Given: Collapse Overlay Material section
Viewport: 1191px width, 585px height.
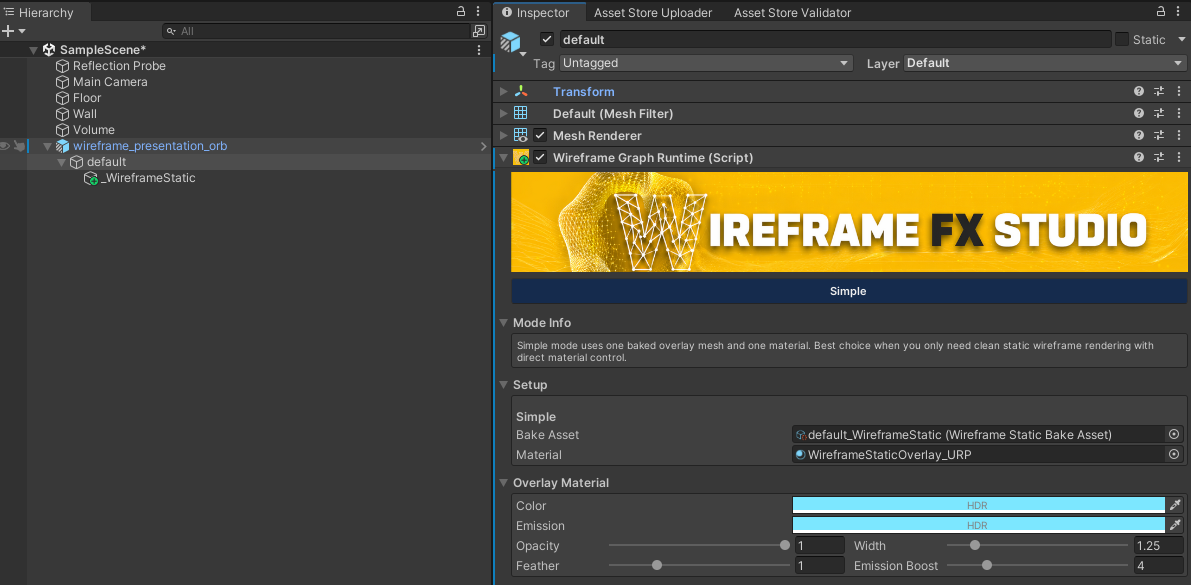Looking at the screenshot, I should pos(503,482).
